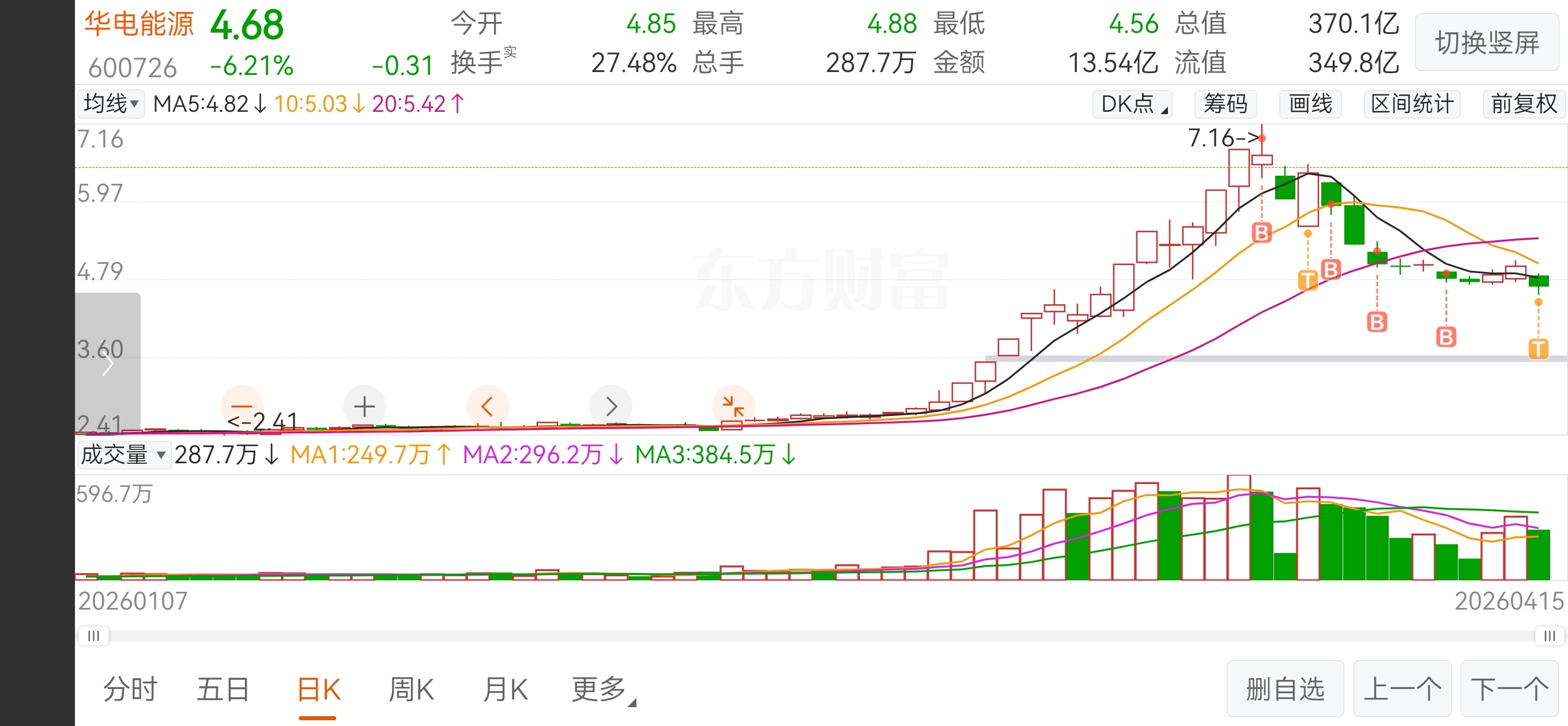Tap the 流值 349.8亿 float value
Screen dimensions: 1568x726
pyautogui.click(x=1287, y=63)
